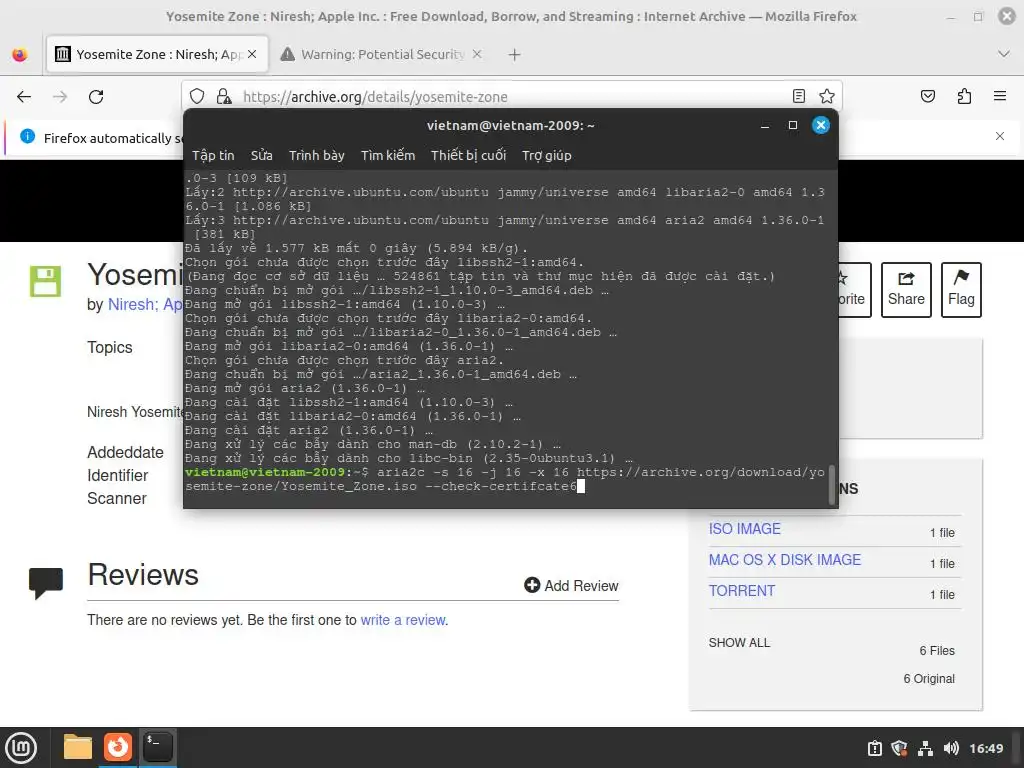This screenshot has width=1024, height=768.
Task: Switch to the Yosemite Zone tab
Action: tap(157, 54)
